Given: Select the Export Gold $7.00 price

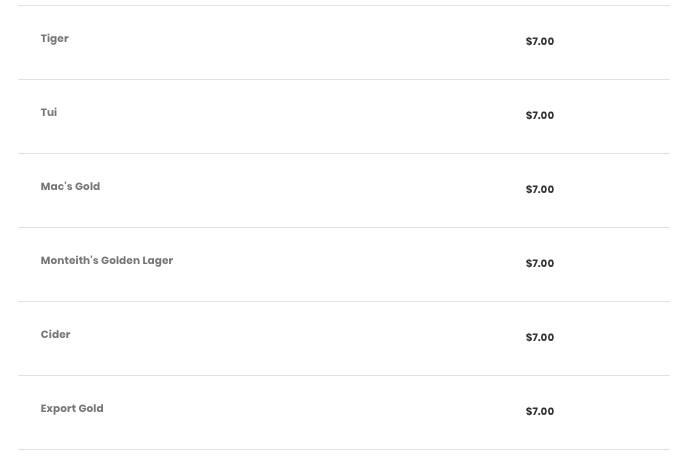Looking at the screenshot, I should [x=539, y=412].
